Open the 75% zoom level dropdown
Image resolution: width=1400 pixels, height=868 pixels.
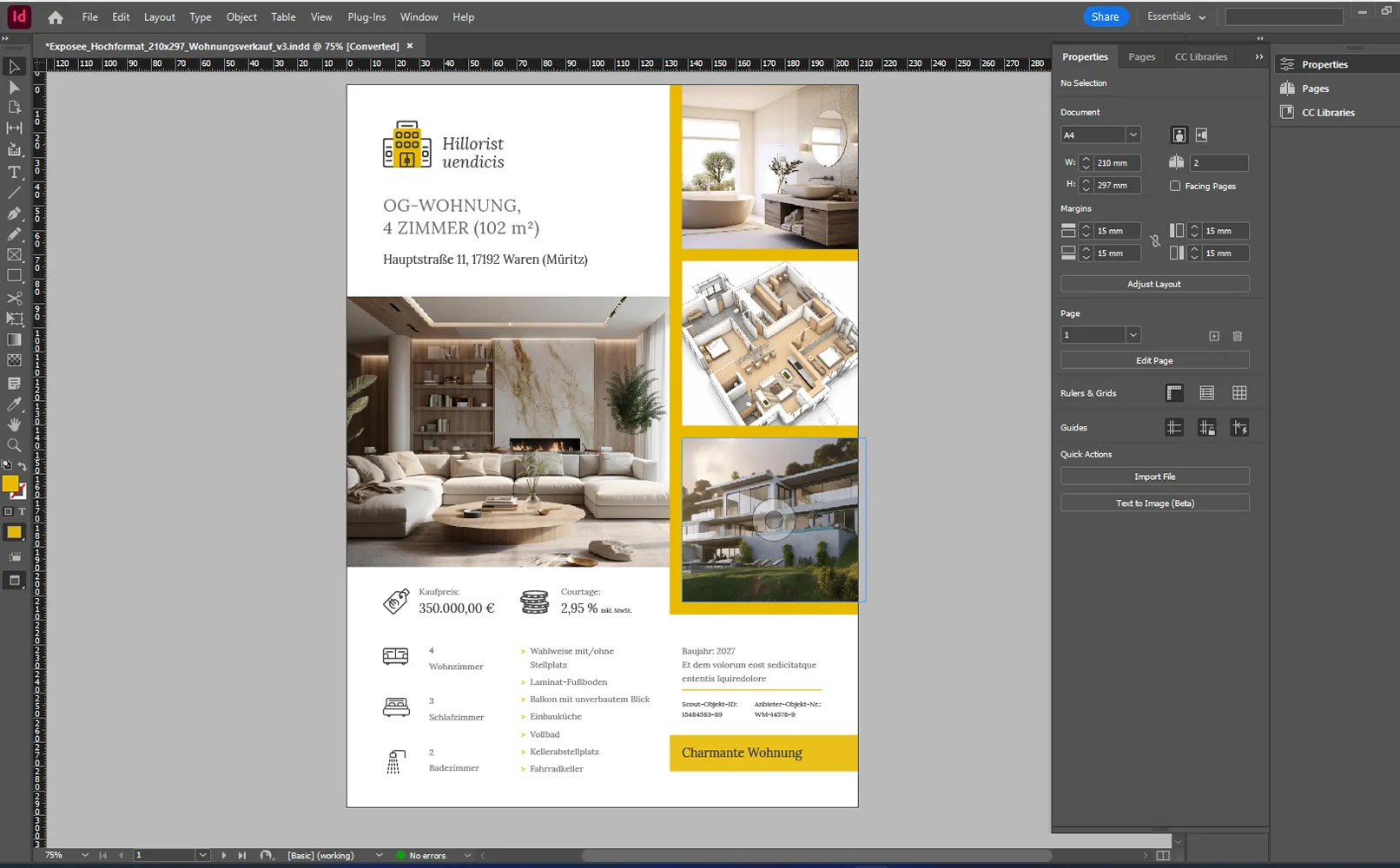(85, 855)
